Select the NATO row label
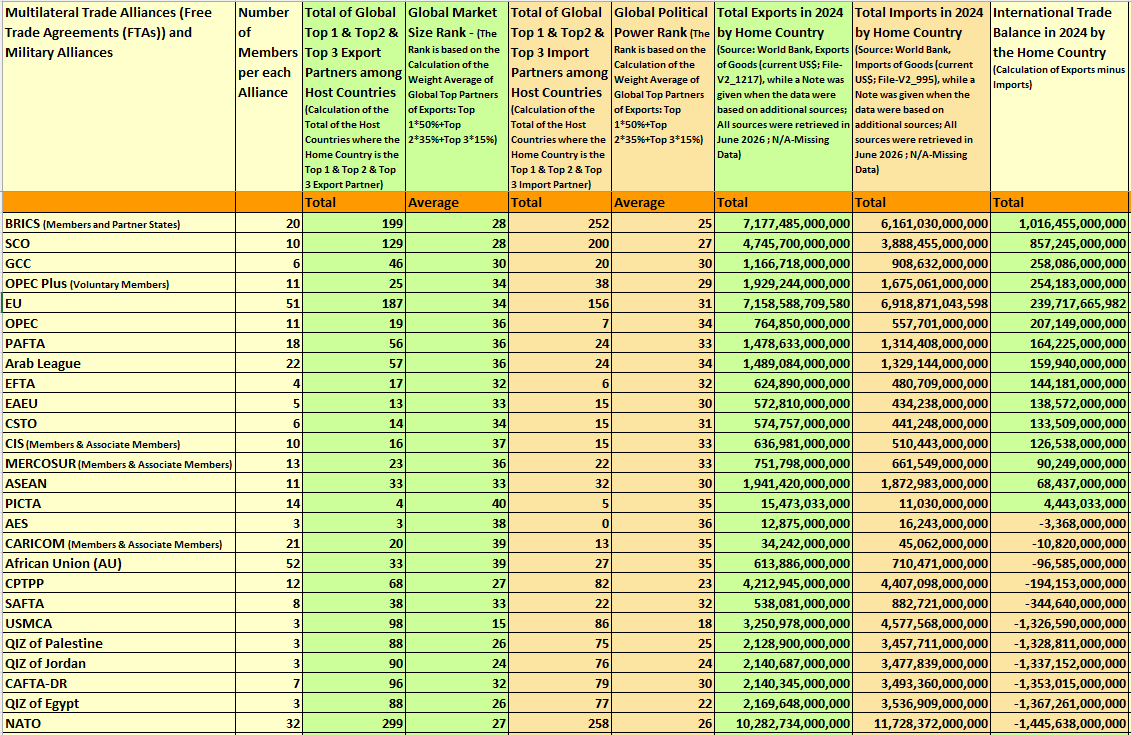This screenshot has width=1131, height=735. [119, 723]
